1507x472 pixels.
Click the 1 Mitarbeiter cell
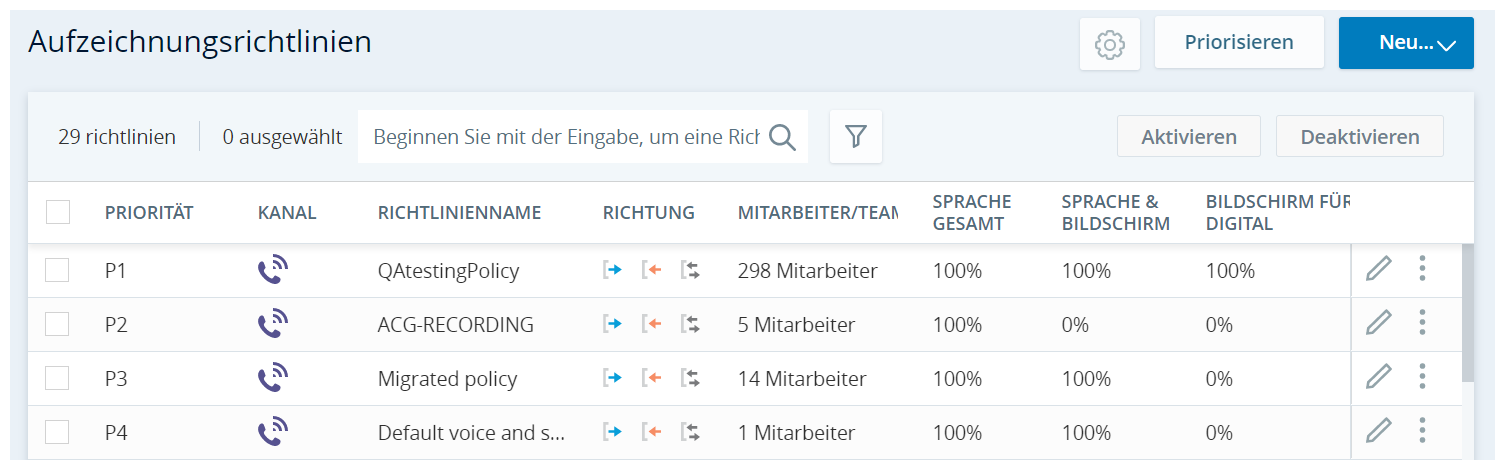pos(797,432)
